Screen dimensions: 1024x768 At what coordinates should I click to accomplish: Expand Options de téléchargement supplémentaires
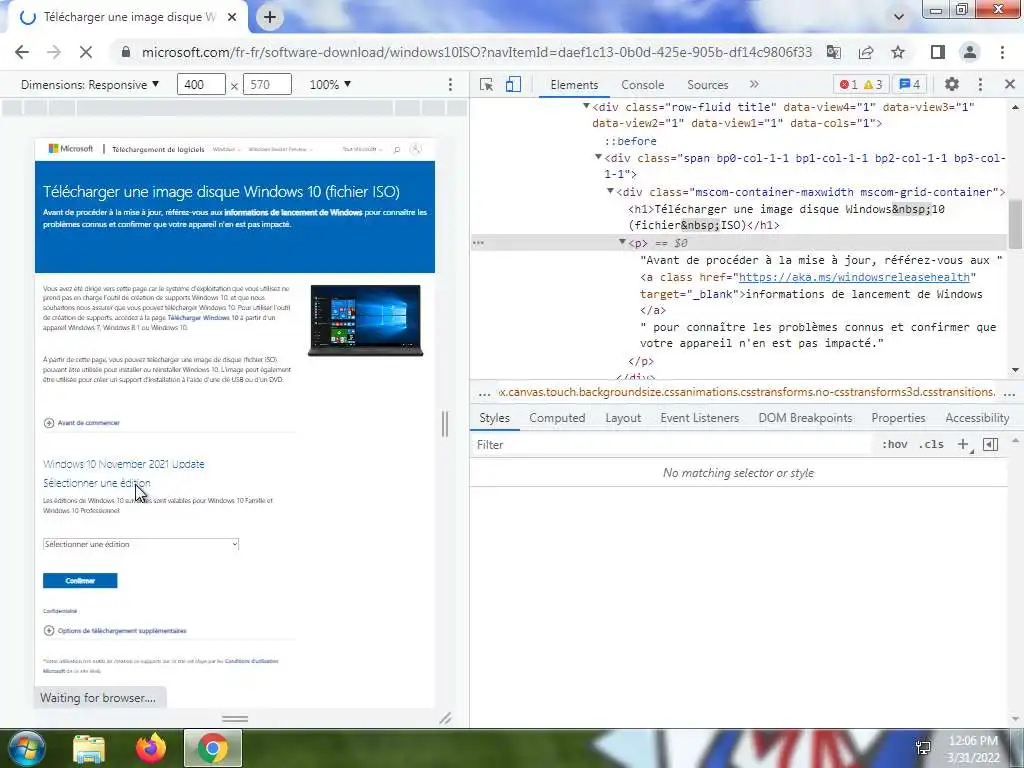point(115,631)
